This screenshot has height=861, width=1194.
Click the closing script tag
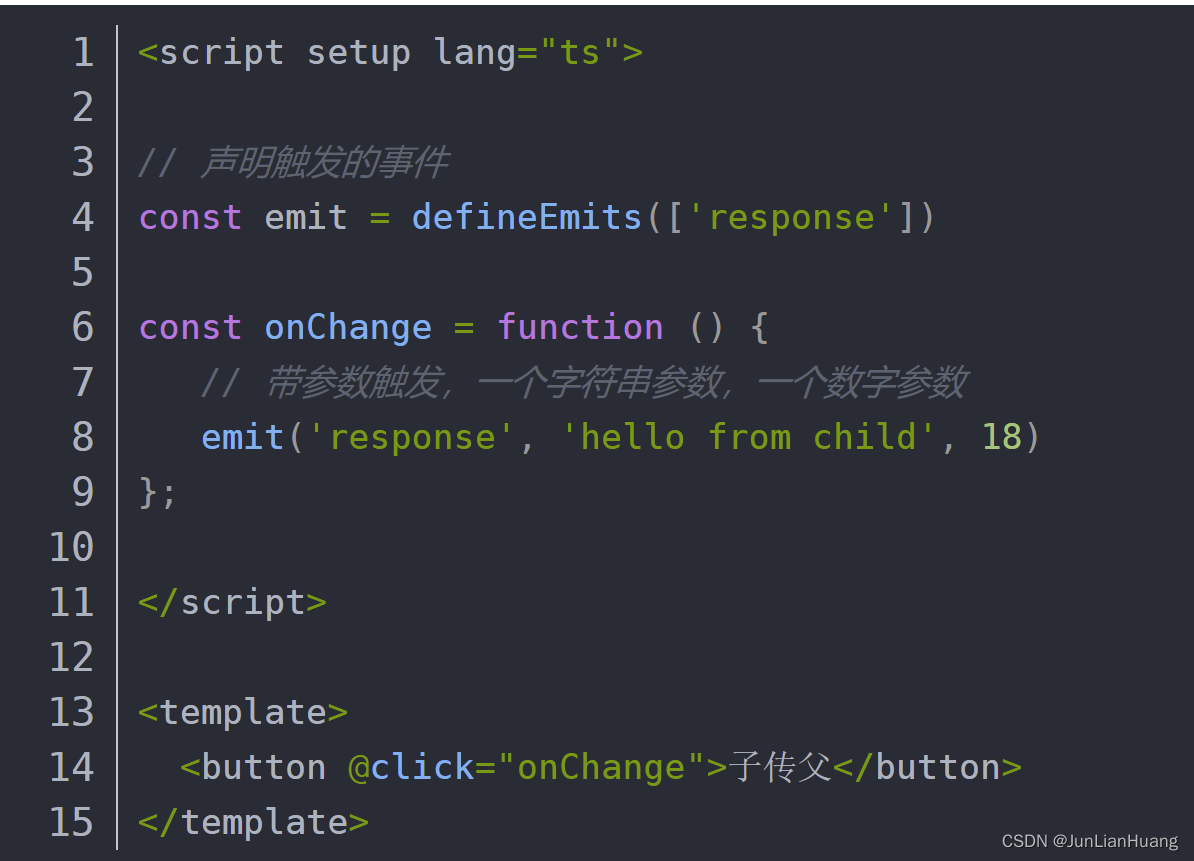(x=232, y=602)
